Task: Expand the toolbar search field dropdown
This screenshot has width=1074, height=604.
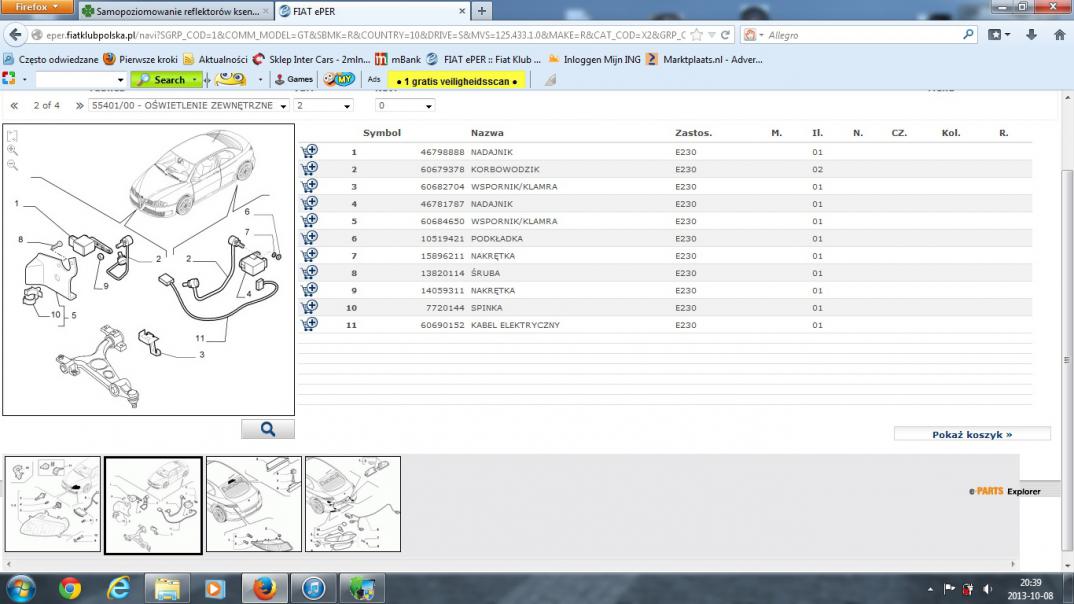Action: (x=121, y=79)
